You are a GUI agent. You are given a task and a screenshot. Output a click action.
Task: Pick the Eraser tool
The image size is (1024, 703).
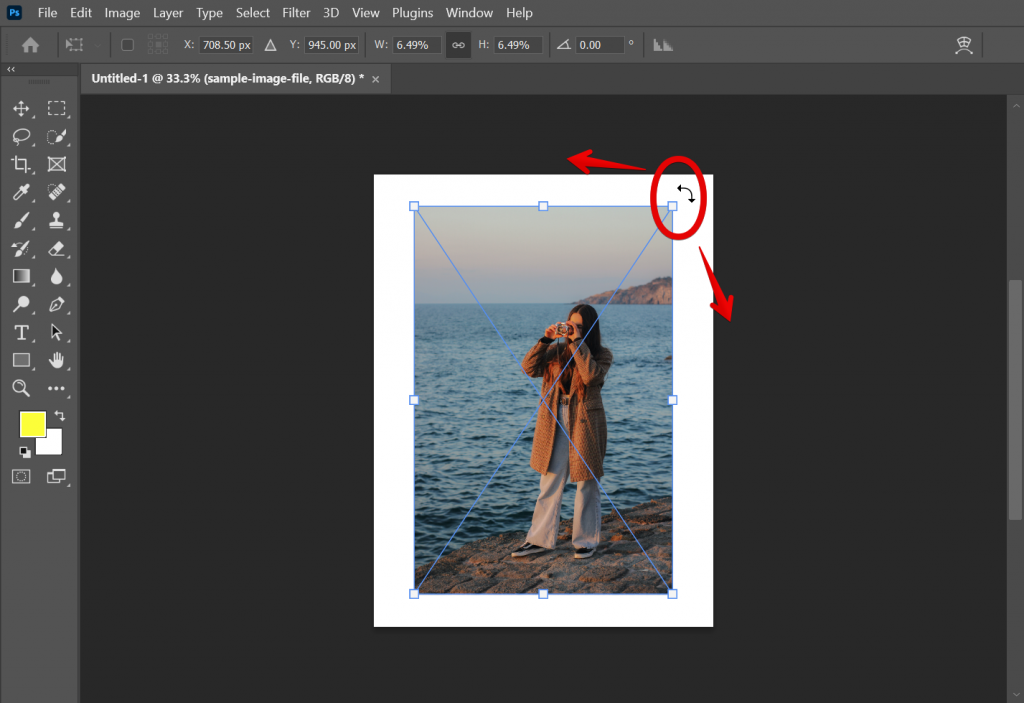58,248
